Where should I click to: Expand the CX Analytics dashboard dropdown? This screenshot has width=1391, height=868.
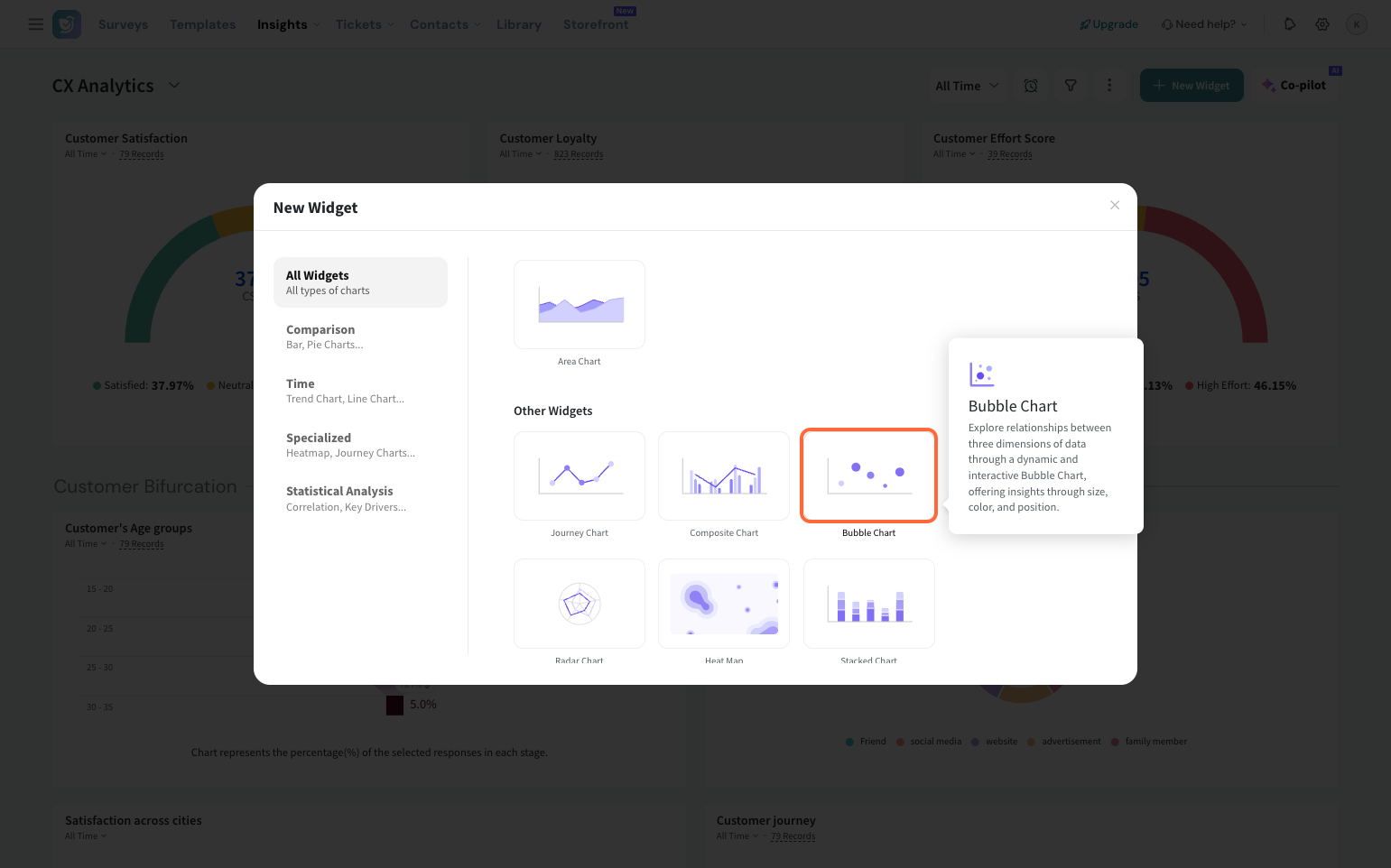174,86
